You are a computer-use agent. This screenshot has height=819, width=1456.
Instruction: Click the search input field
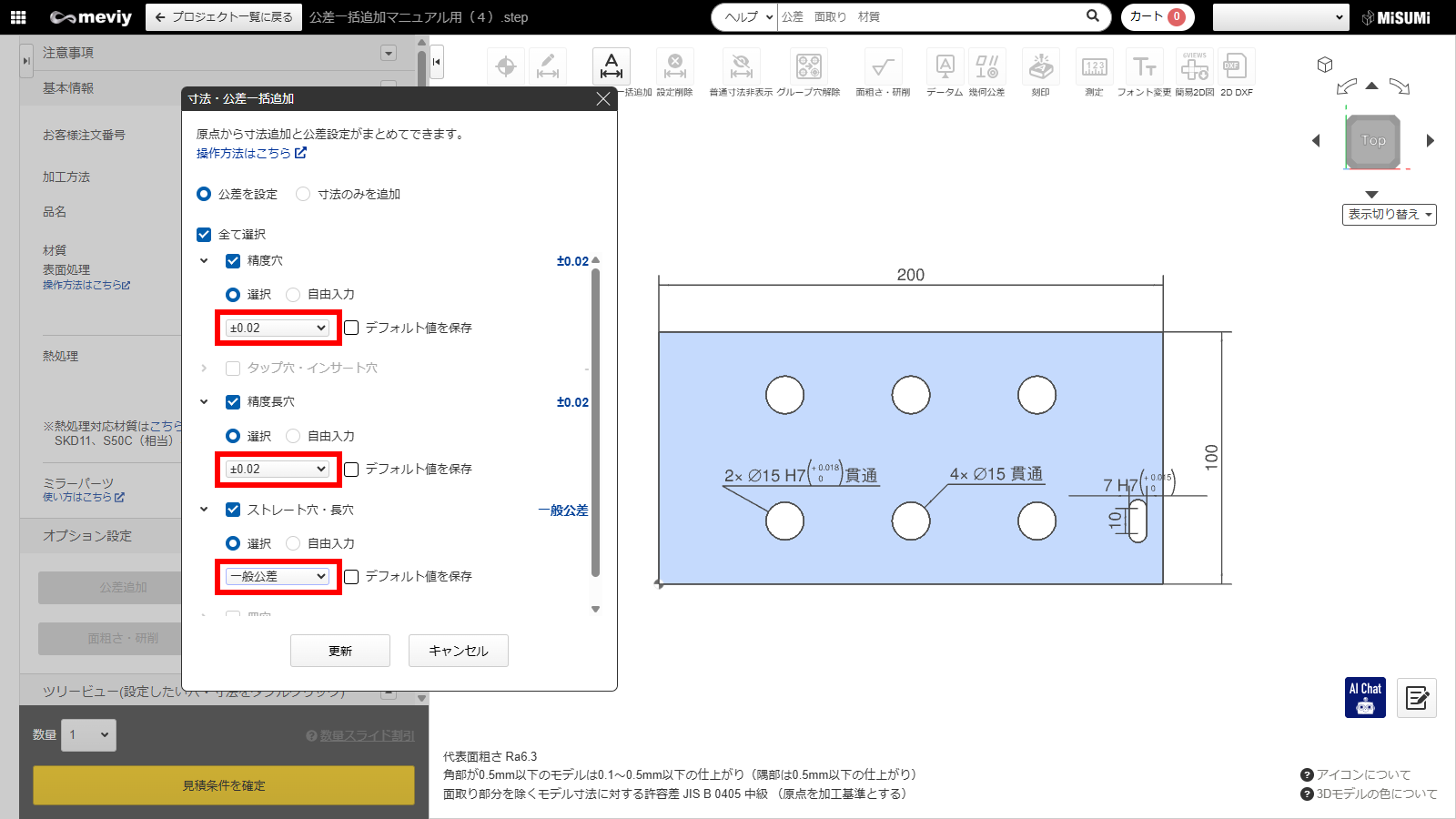pyautogui.click(x=928, y=16)
